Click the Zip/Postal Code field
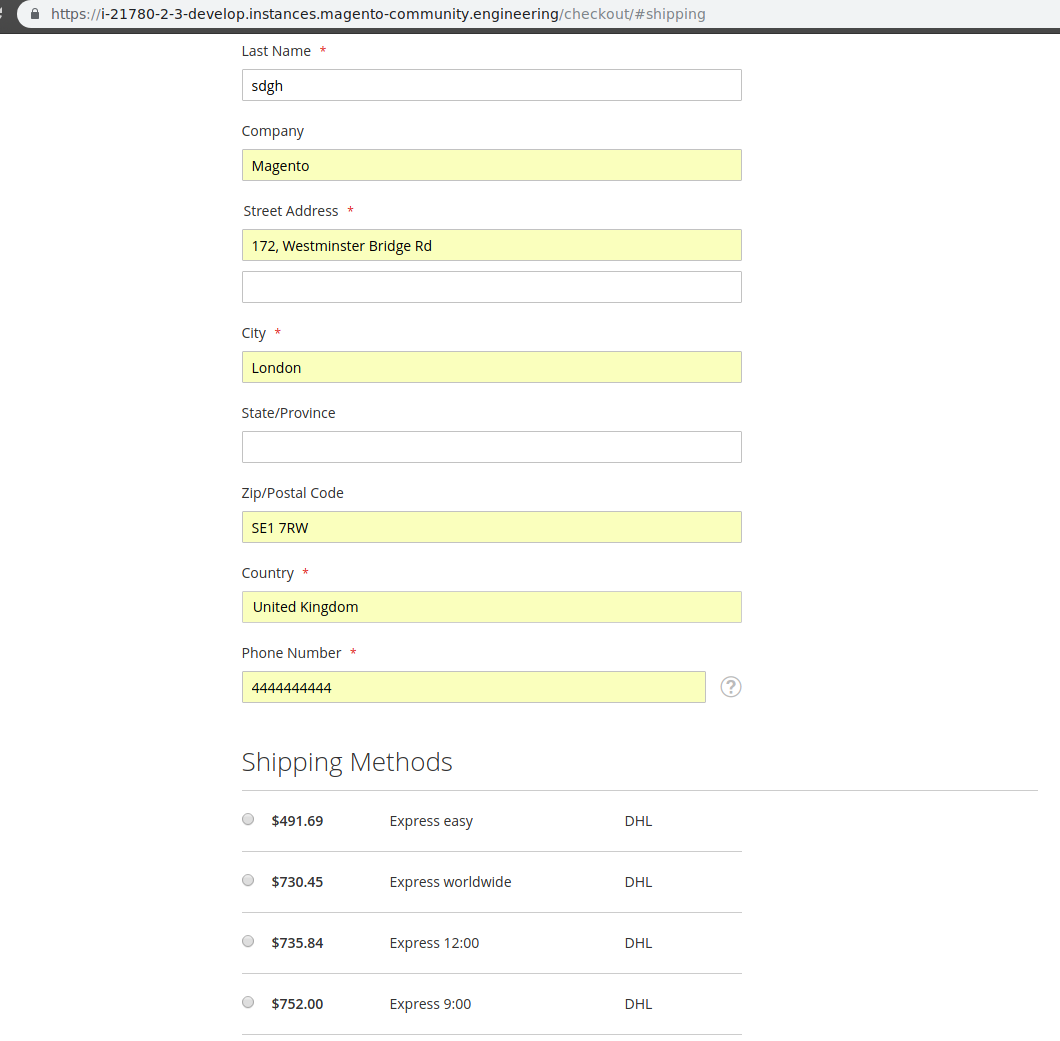 491,527
